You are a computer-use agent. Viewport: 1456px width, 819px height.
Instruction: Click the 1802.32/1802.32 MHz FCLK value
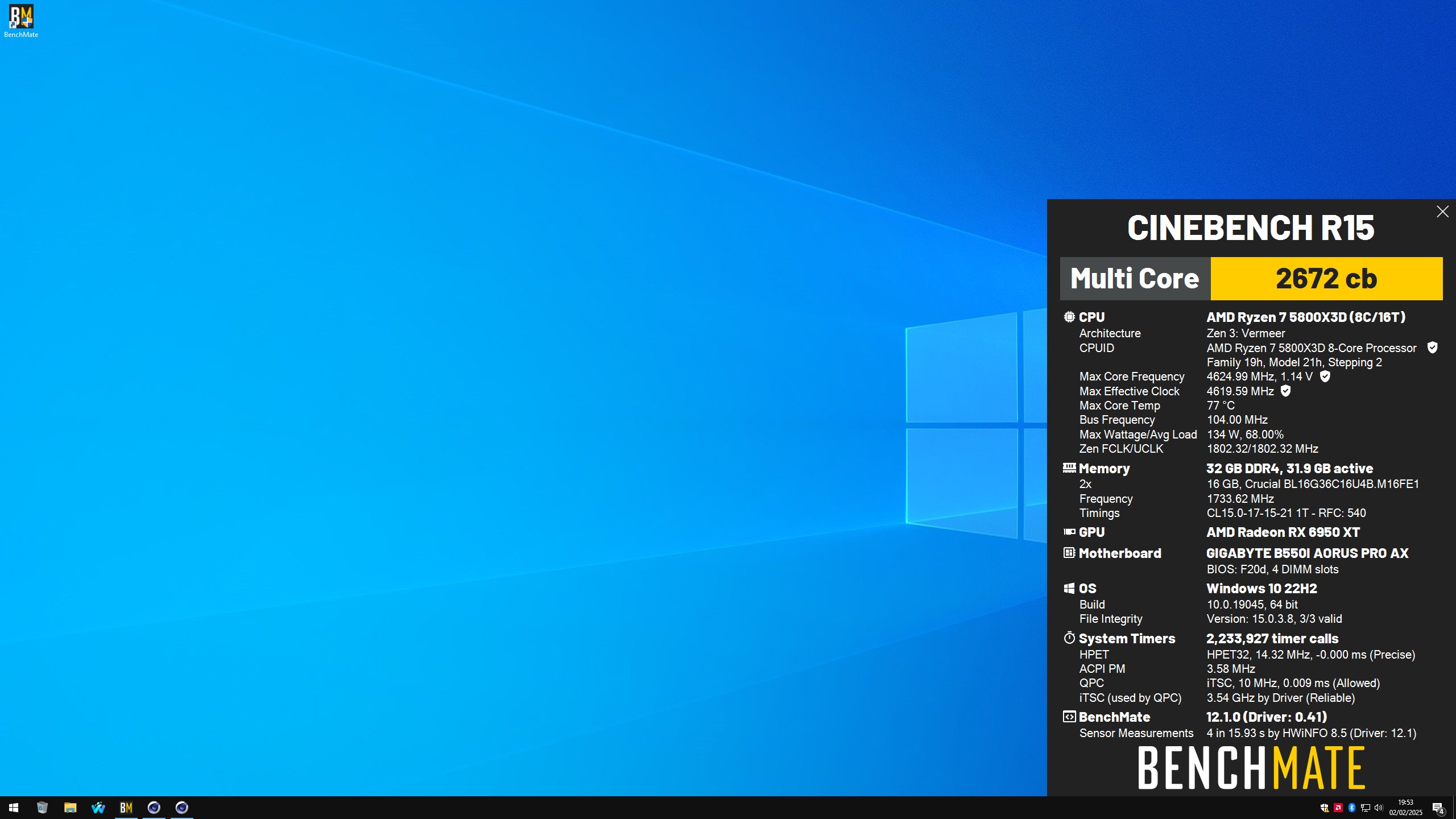click(1262, 449)
